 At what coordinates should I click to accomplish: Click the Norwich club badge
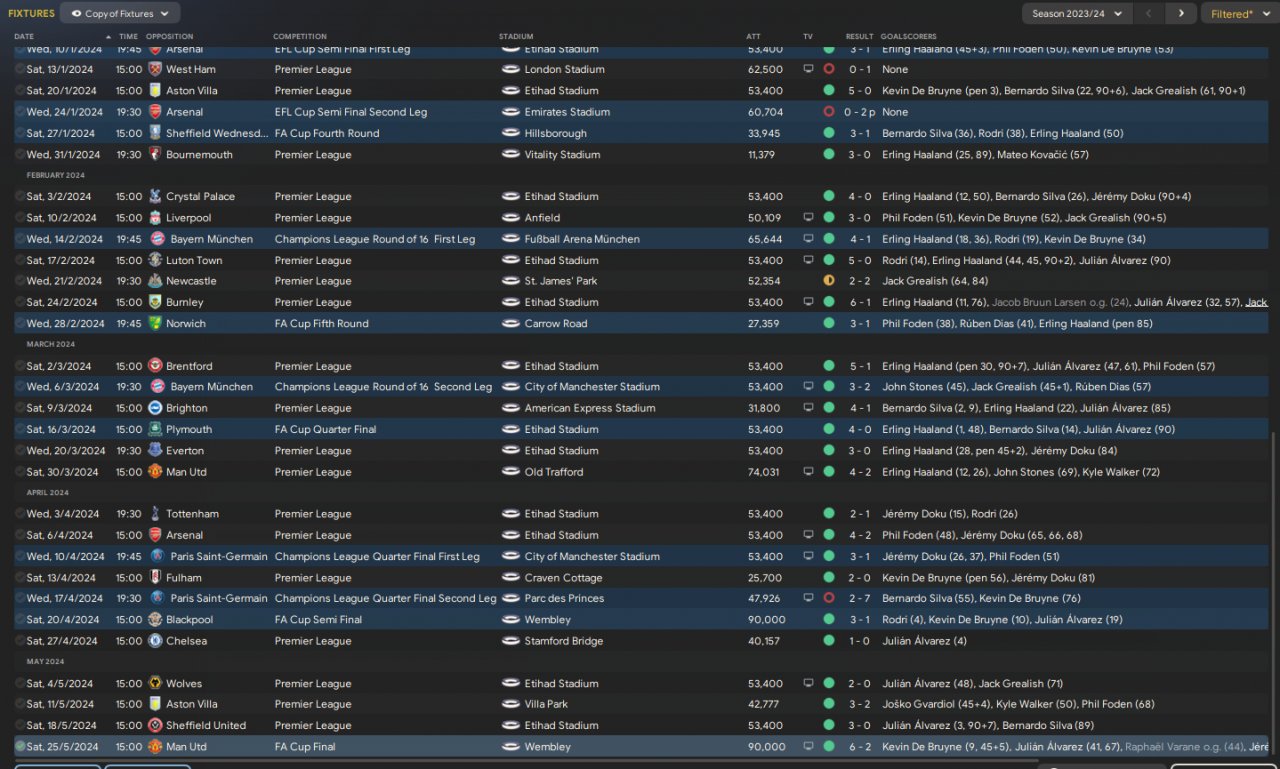[155, 324]
